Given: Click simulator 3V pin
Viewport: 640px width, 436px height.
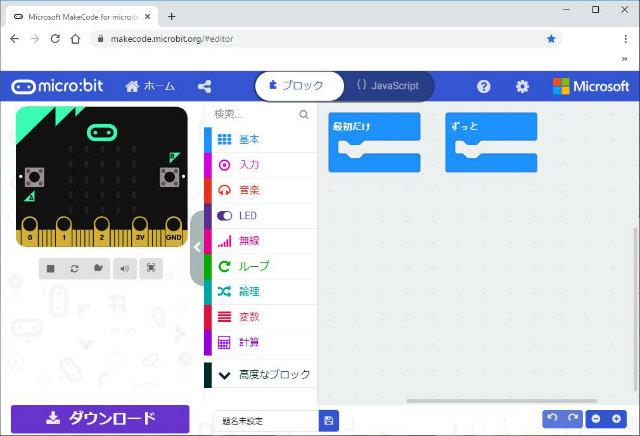Looking at the screenshot, I should [140, 231].
